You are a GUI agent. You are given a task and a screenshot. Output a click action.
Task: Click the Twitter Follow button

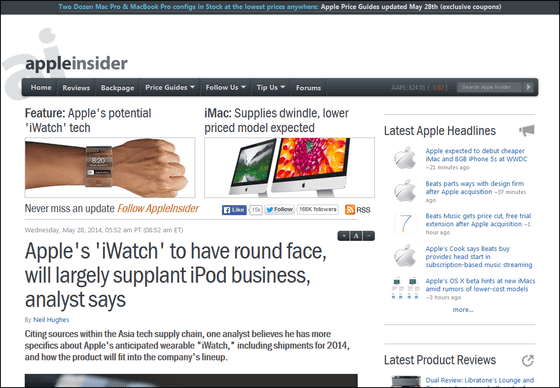click(x=279, y=210)
